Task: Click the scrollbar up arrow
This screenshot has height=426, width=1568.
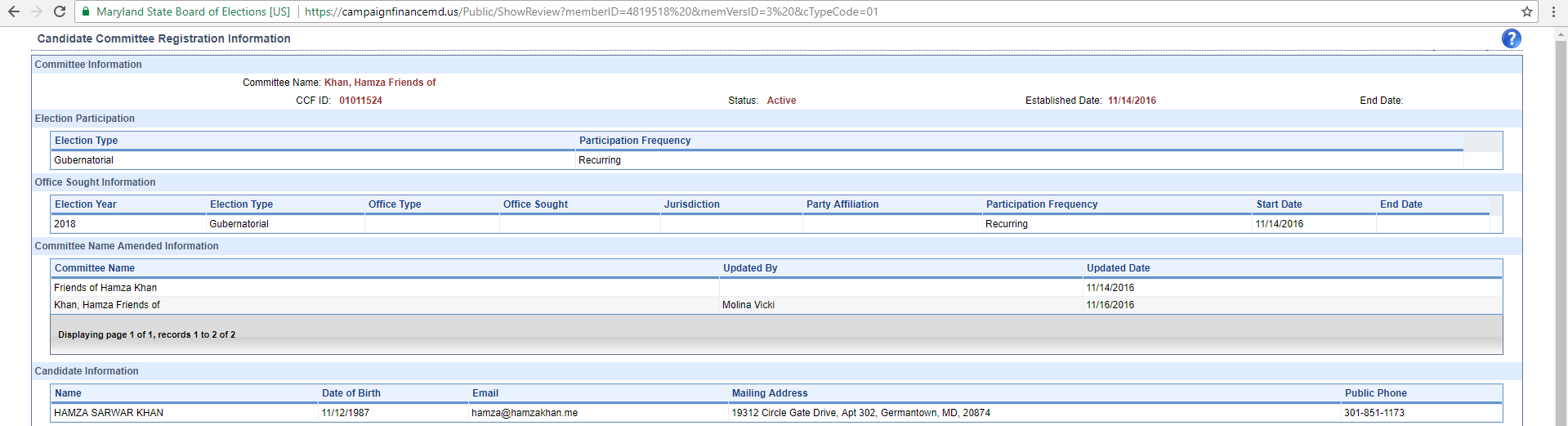Action: tap(1561, 34)
